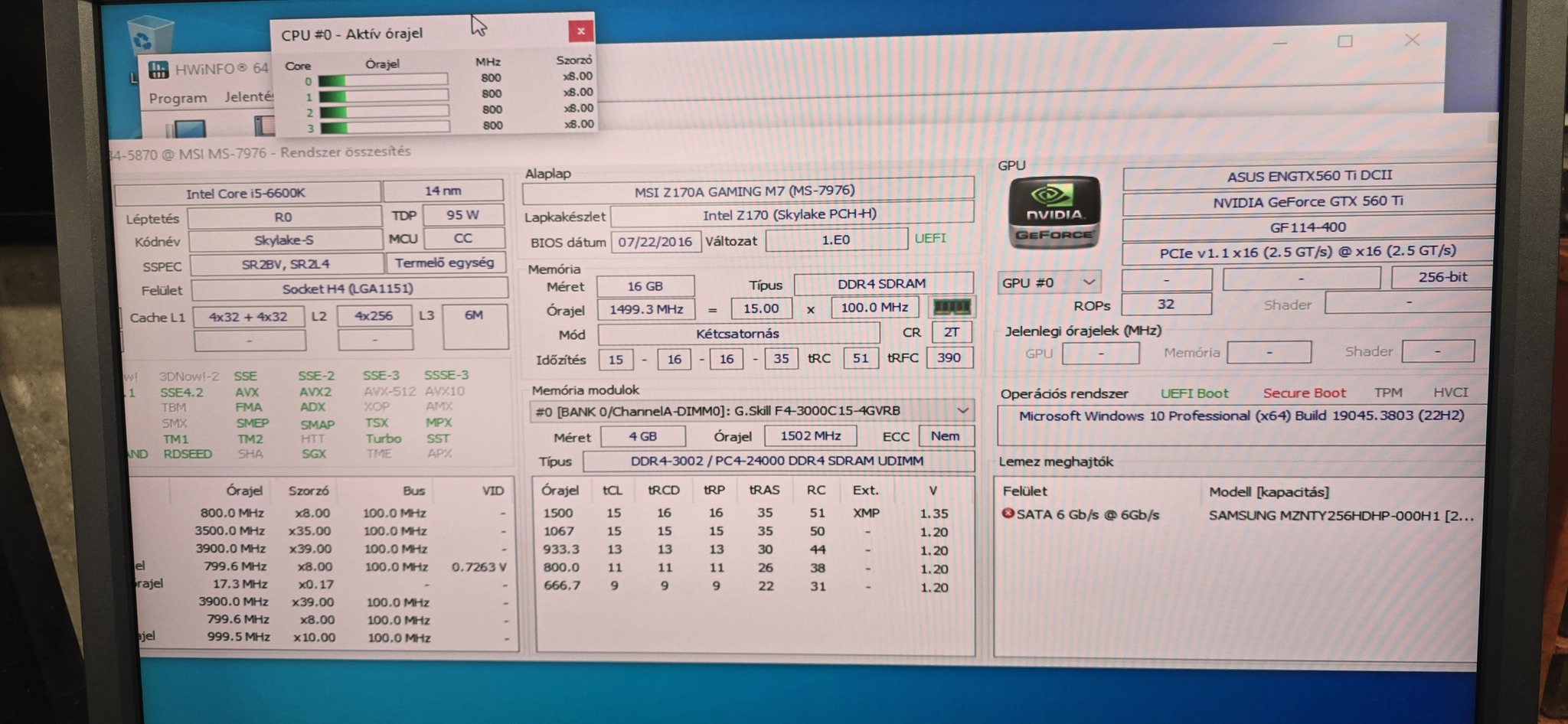1568x724 pixels.
Task: Click the tRFC 390 value
Action: pyautogui.click(x=949, y=357)
